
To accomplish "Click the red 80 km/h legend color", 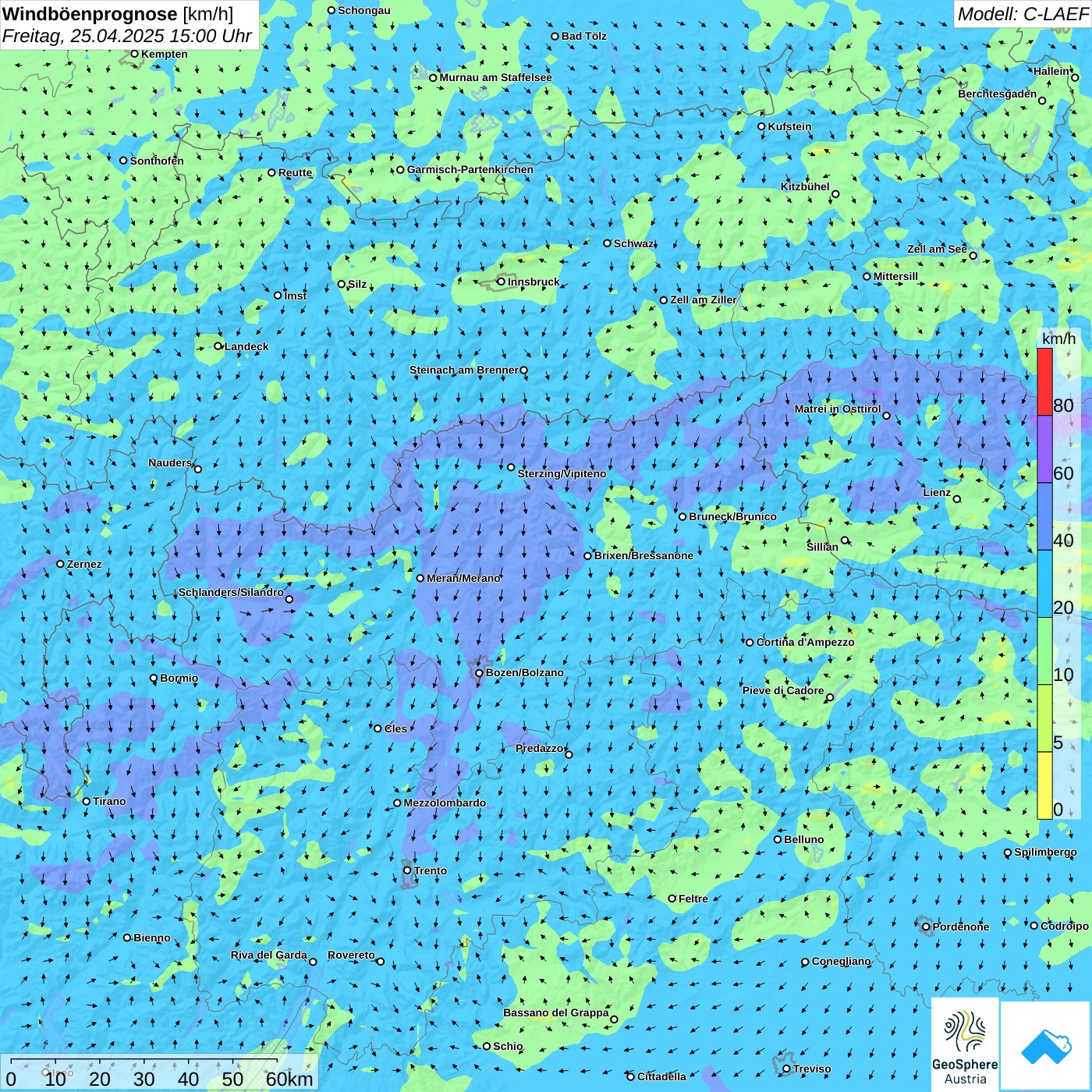I will 1044,381.
